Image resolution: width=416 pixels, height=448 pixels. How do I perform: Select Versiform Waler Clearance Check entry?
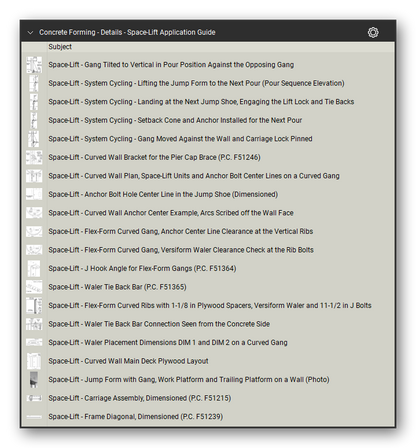[181, 250]
